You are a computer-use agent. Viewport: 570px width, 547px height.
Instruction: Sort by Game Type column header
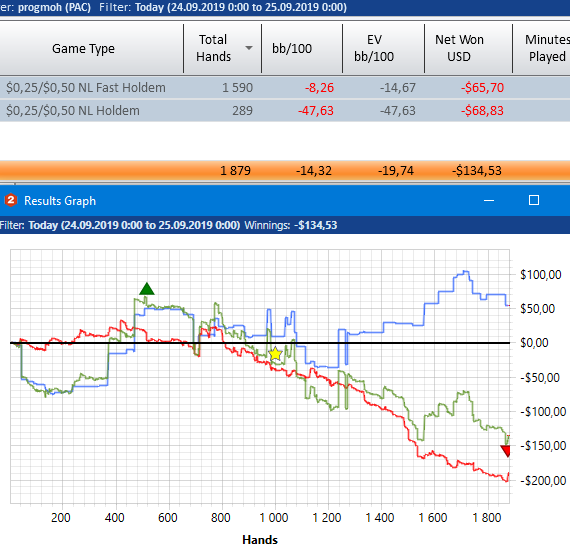pyautogui.click(x=83, y=48)
